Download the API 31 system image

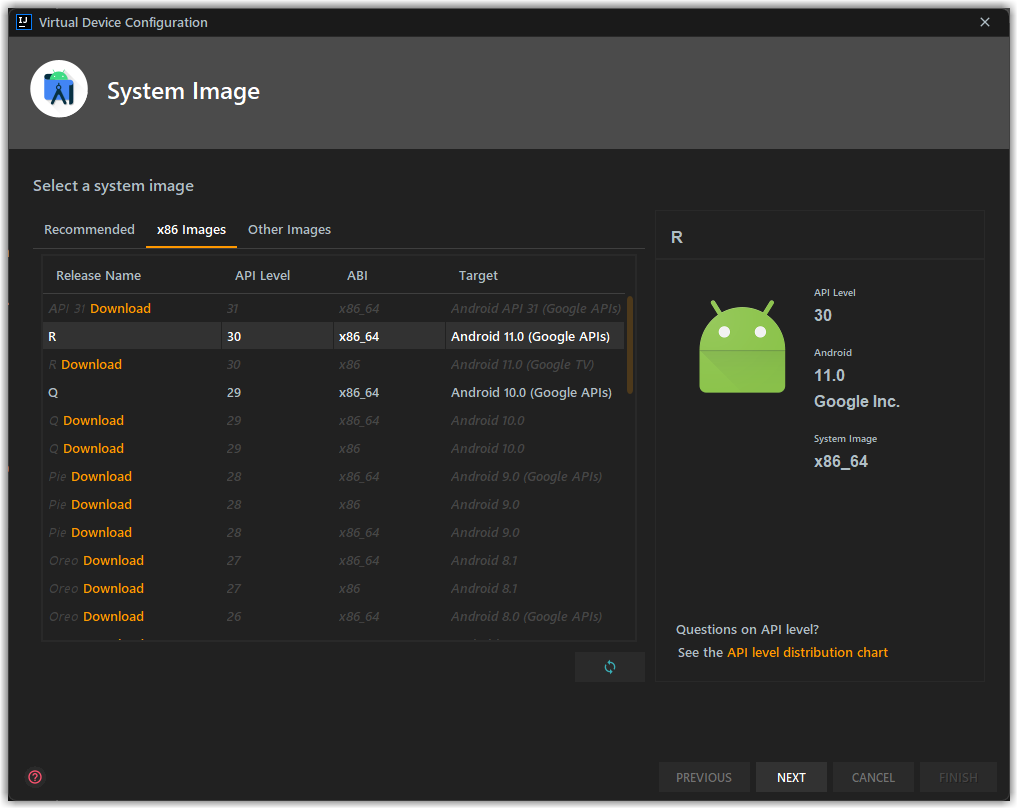click(123, 308)
